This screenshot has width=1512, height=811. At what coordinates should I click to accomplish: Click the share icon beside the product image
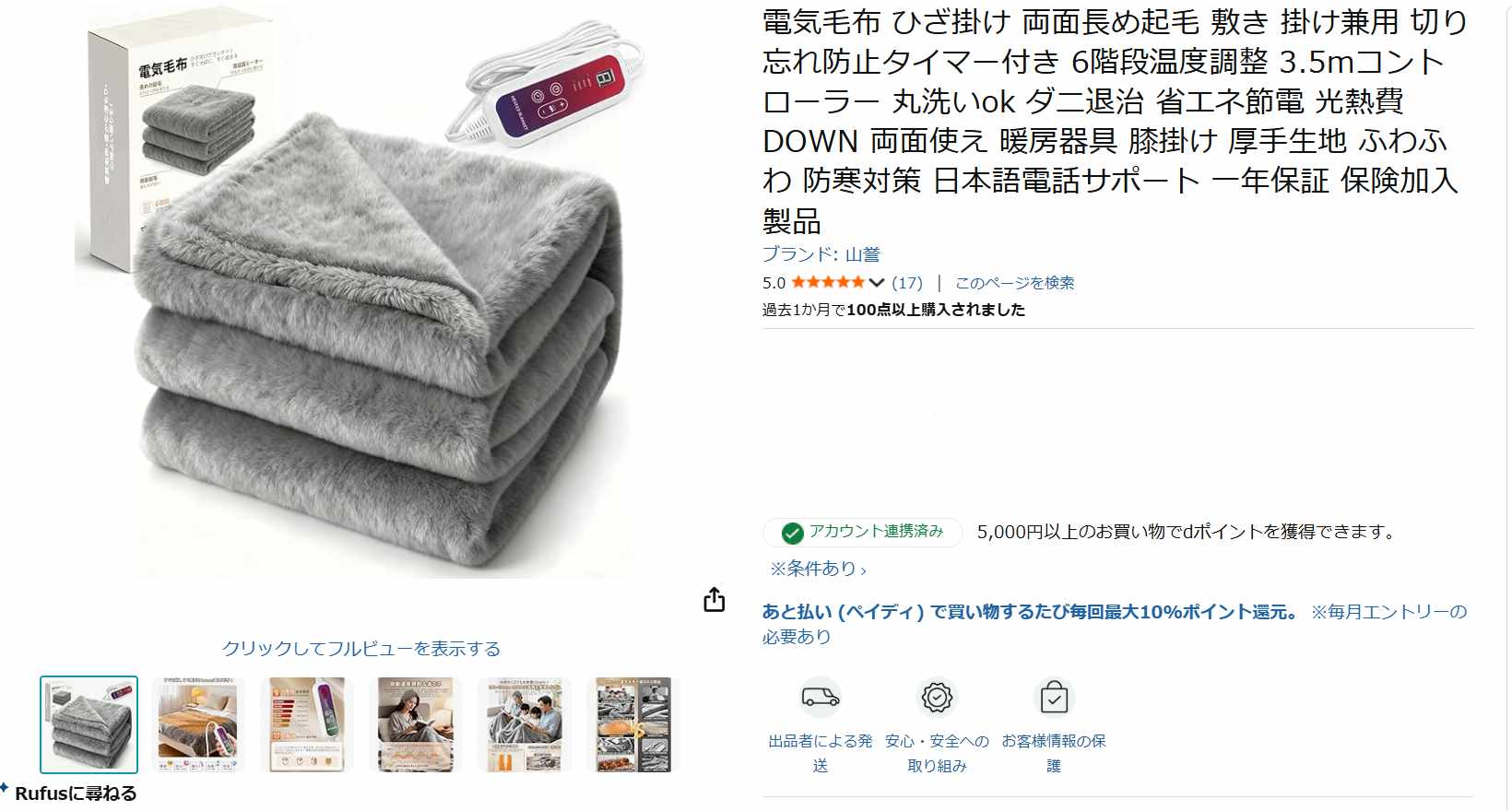715,600
